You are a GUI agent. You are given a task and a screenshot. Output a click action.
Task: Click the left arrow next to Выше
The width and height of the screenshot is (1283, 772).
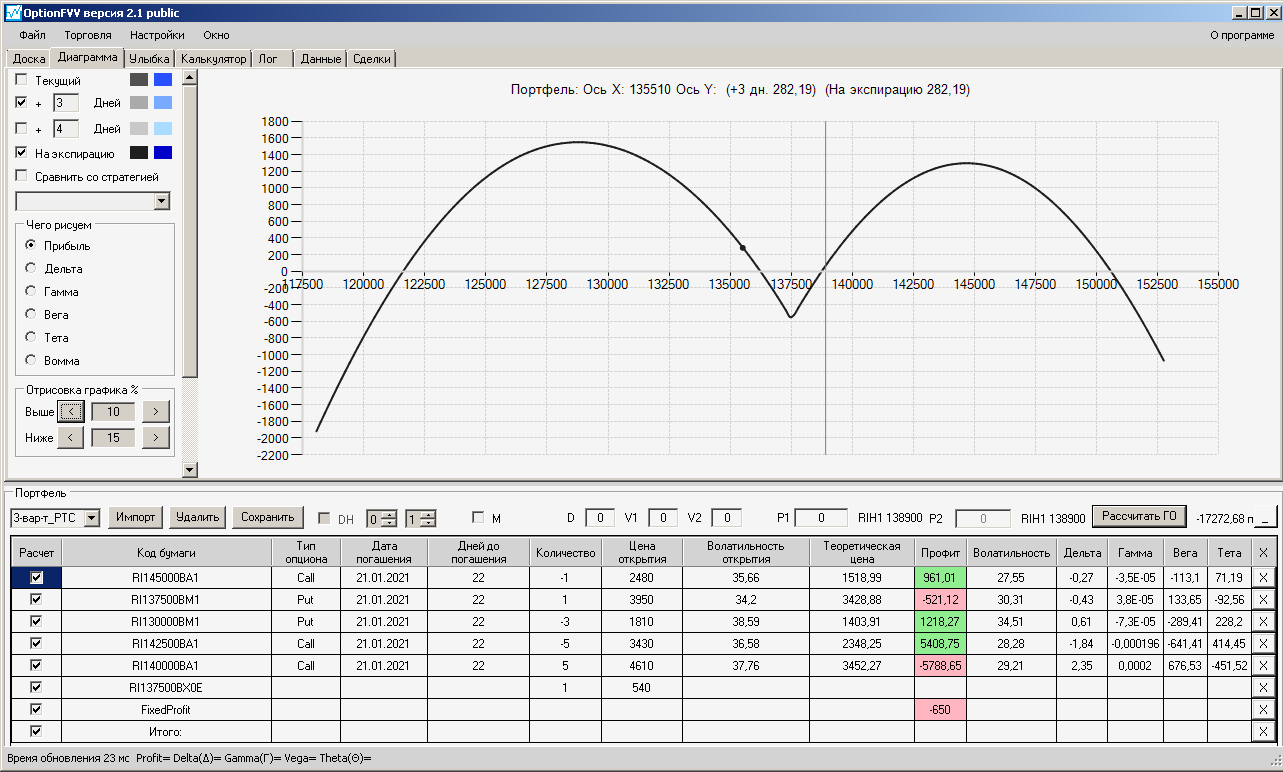pyautogui.click(x=70, y=411)
